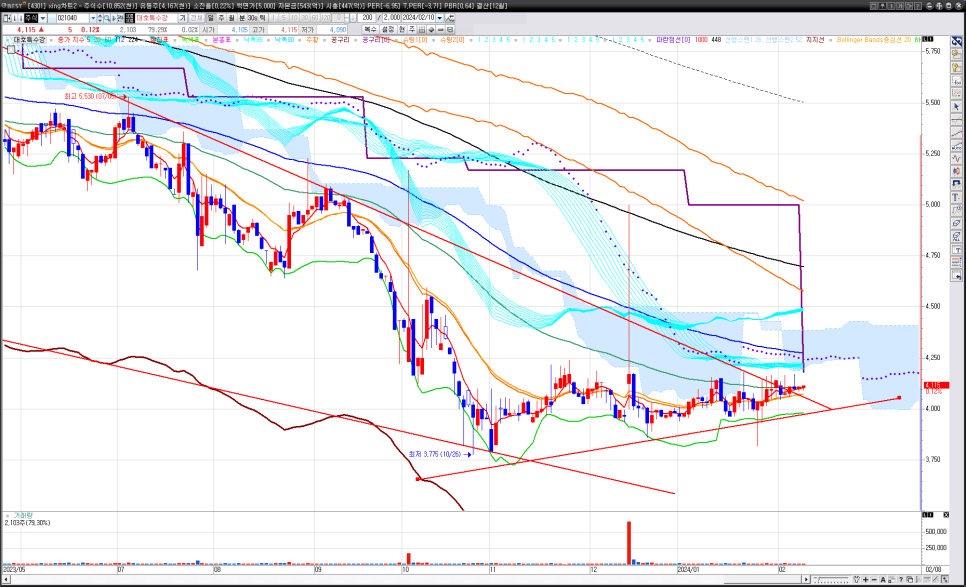The height and width of the screenshot is (587, 966).
Task: Select the diagonal trend line drawing tool
Action: pyautogui.click(x=956, y=132)
